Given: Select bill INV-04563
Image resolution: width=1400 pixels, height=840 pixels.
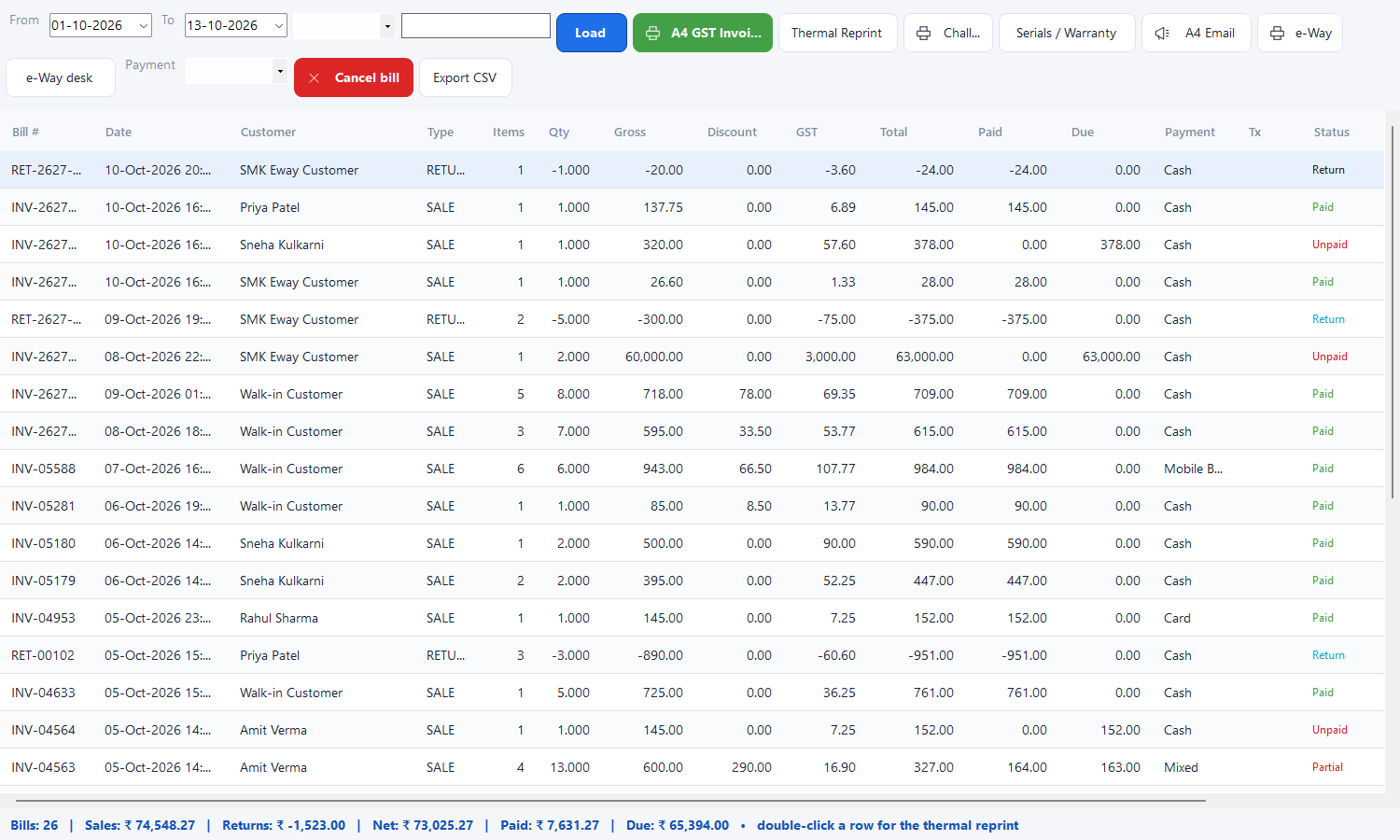Looking at the screenshot, I should (692, 767).
